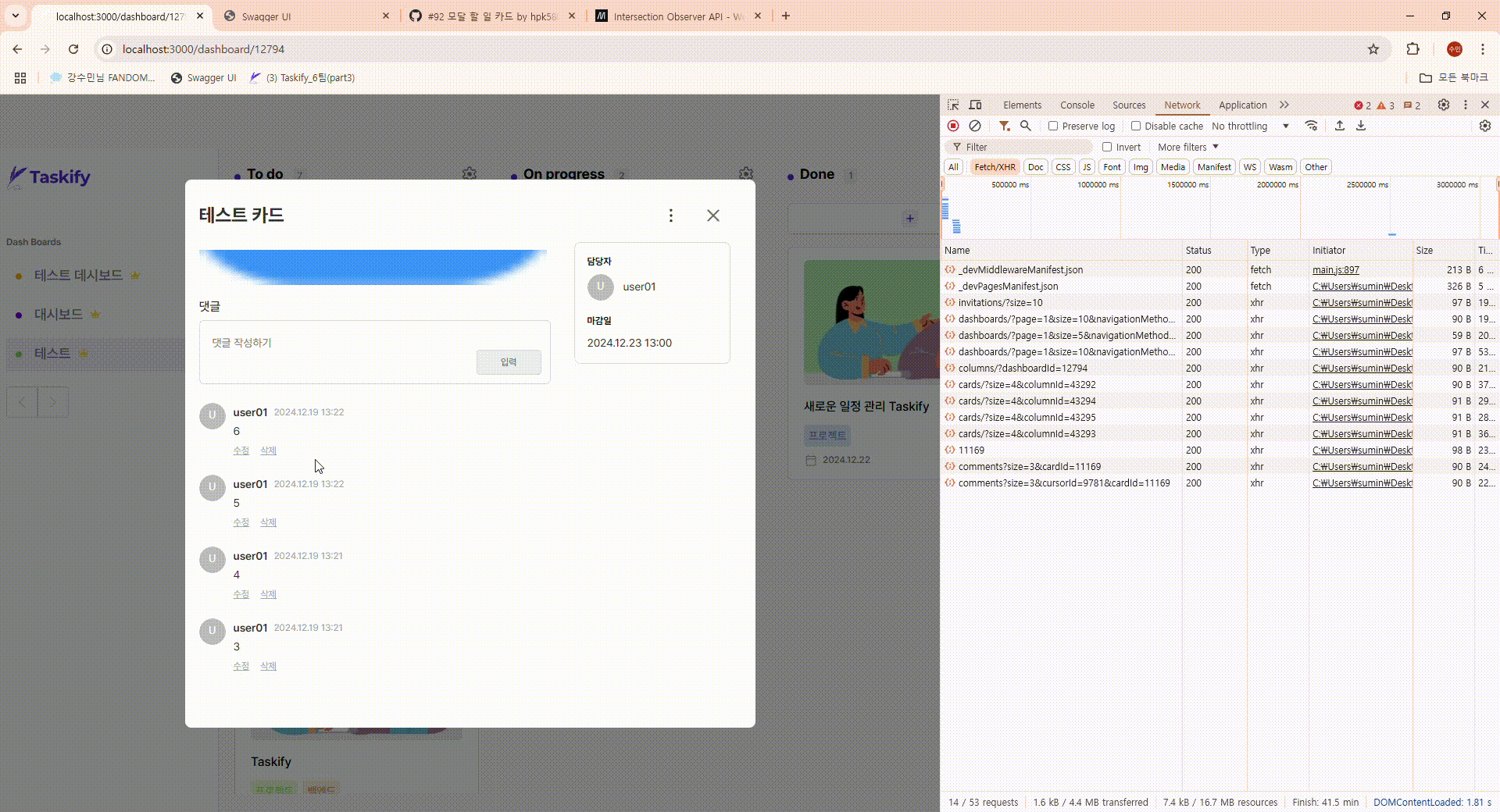Show more DevTools tabs with the chevron
Viewport: 1500px width, 812px height.
pos(1284,105)
